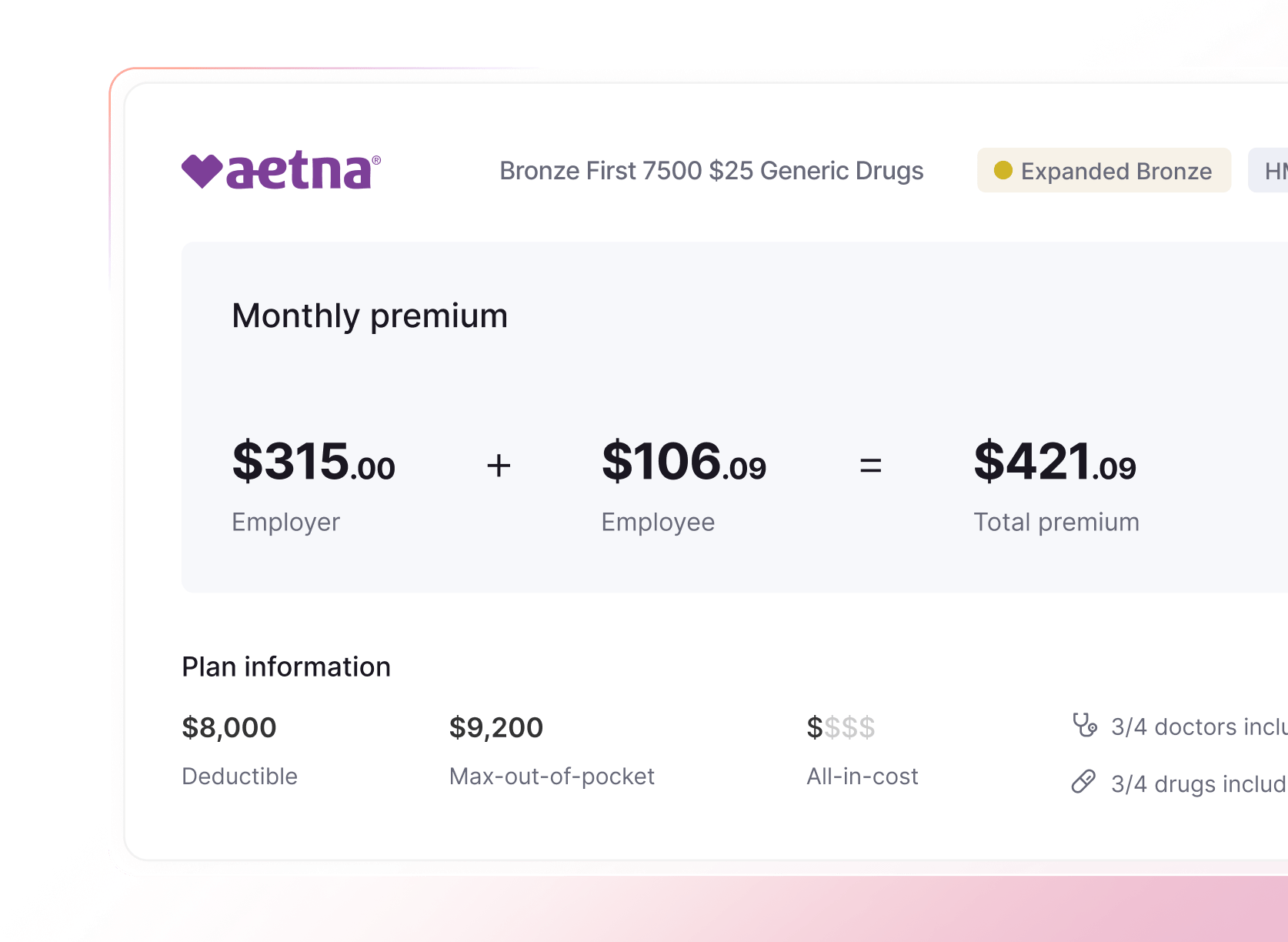Click the all-in-cost dollar sign rating

pyautogui.click(x=840, y=727)
